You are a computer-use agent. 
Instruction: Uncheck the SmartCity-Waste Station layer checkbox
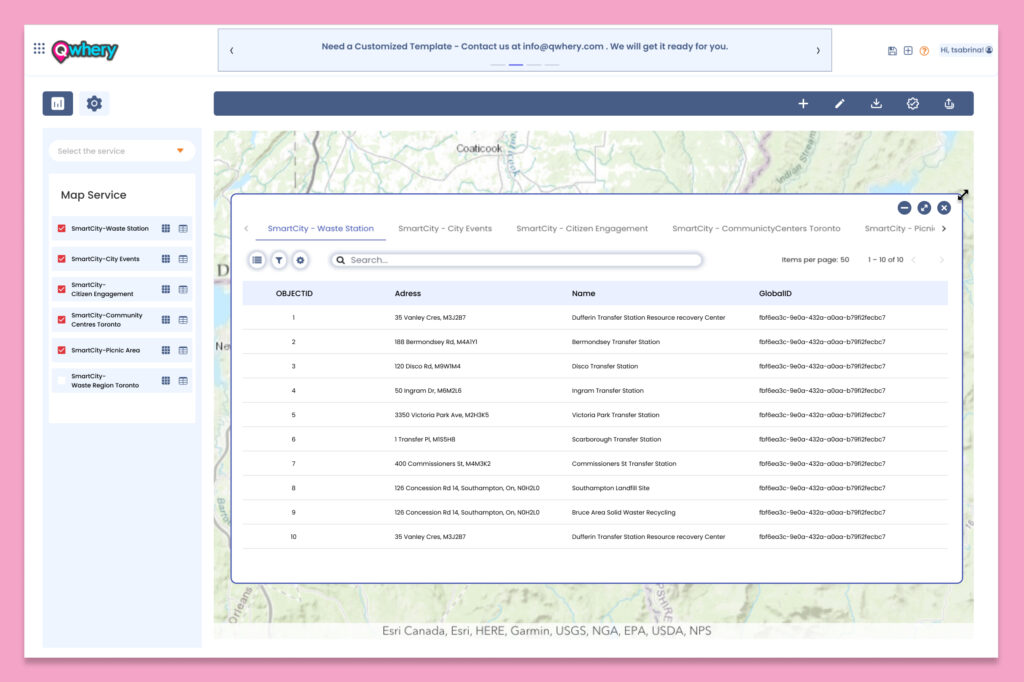(62, 229)
